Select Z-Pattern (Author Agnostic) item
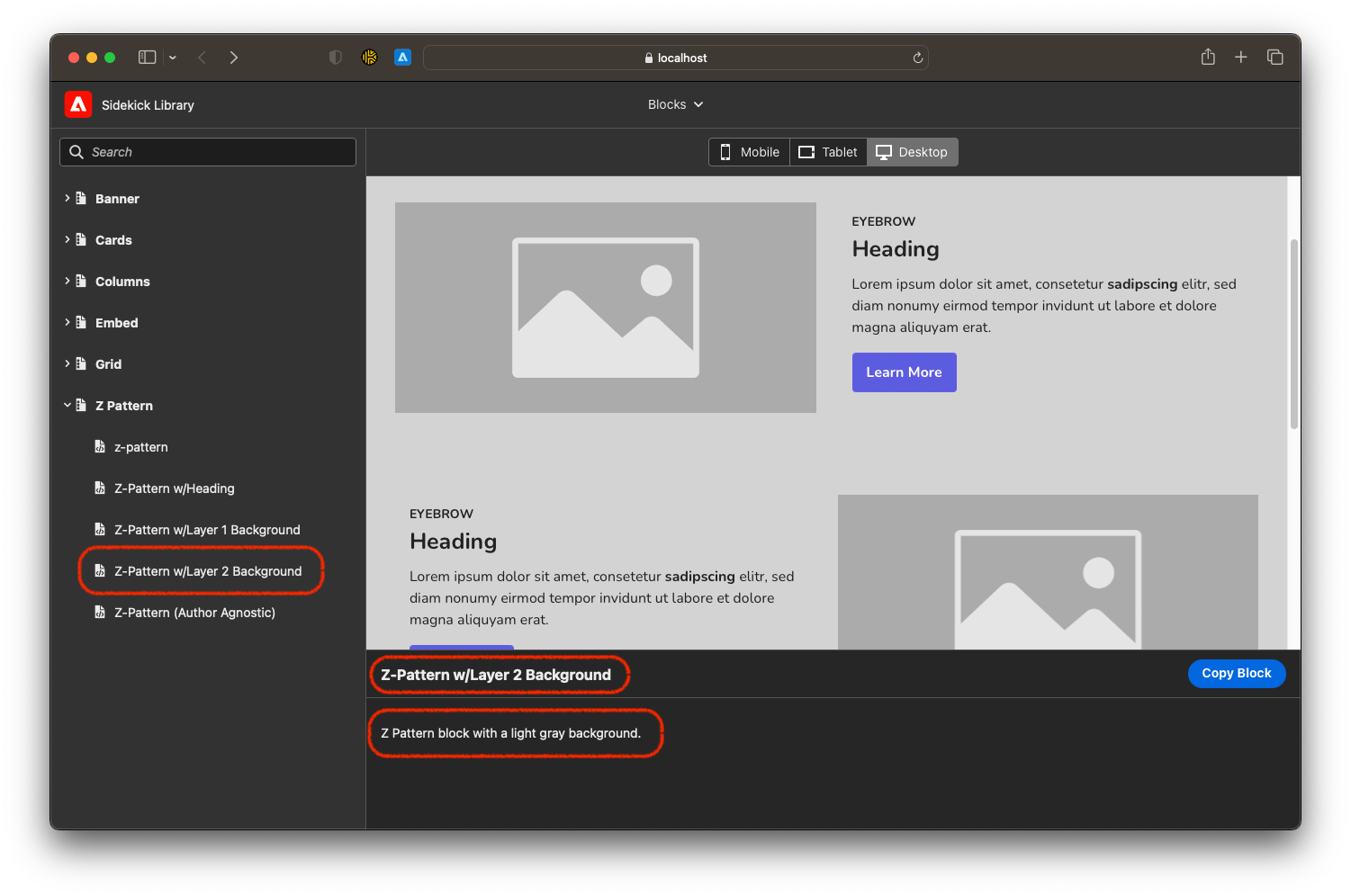Viewport: 1351px width, 896px height. [194, 612]
